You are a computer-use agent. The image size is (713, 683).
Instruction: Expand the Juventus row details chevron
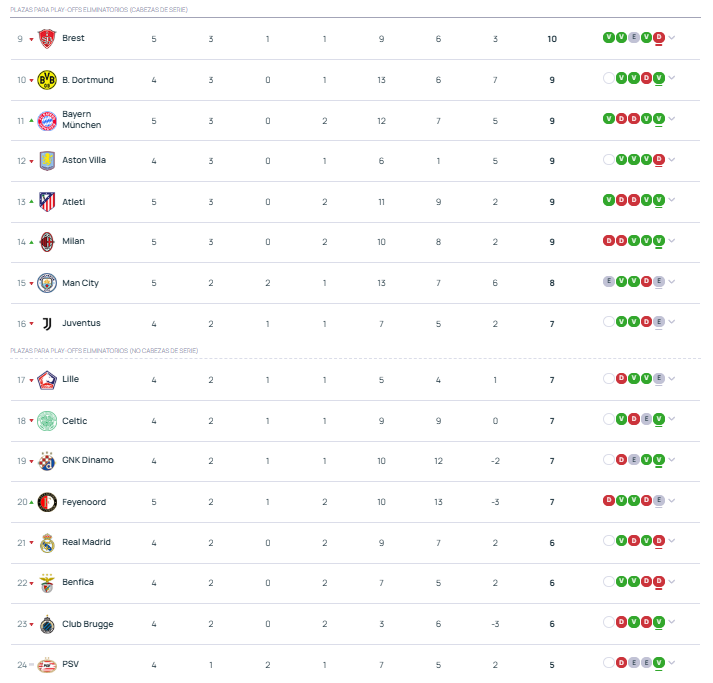tap(672, 322)
